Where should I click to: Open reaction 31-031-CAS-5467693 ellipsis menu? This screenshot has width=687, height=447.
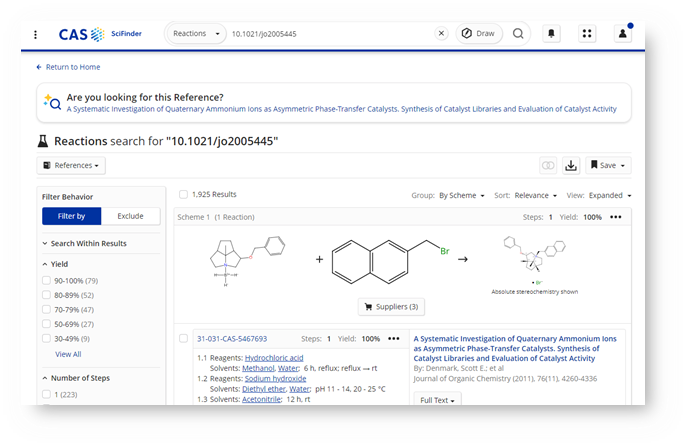point(393,339)
